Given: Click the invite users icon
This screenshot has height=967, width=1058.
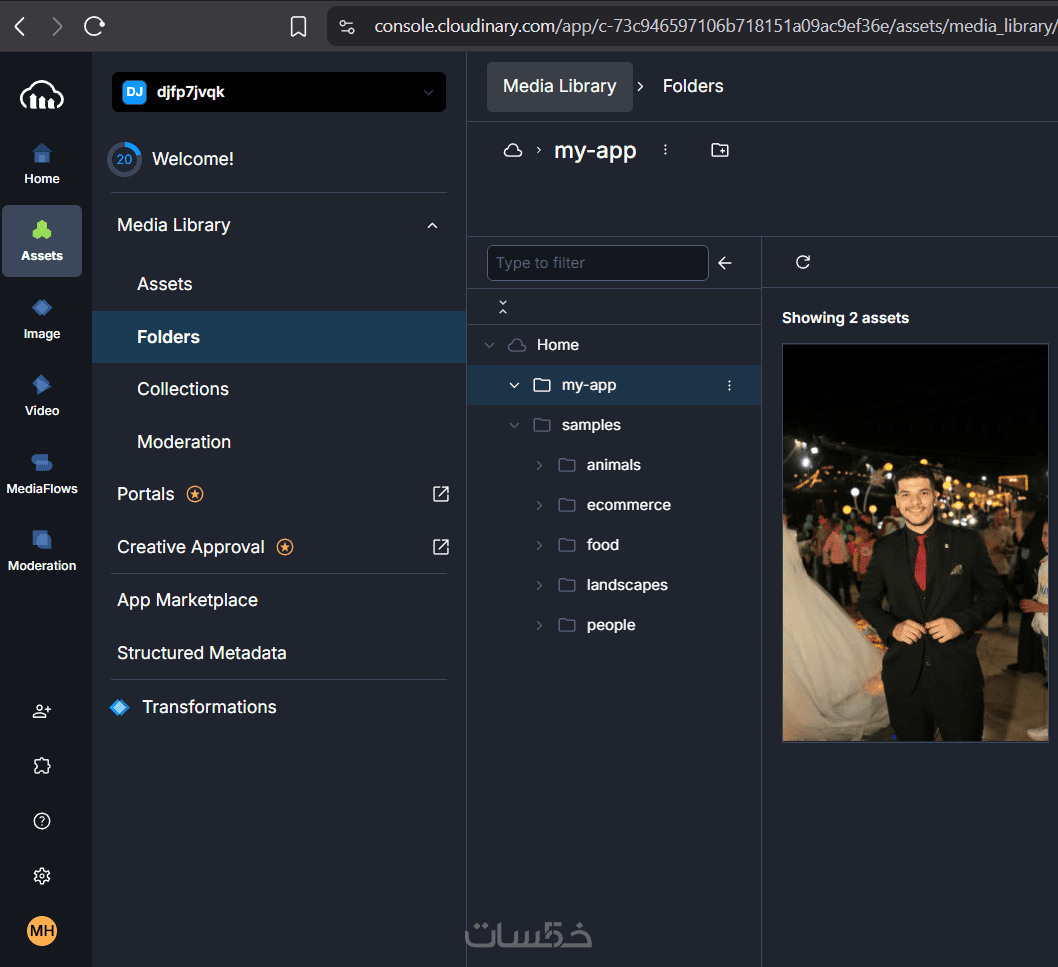Looking at the screenshot, I should click(42, 711).
